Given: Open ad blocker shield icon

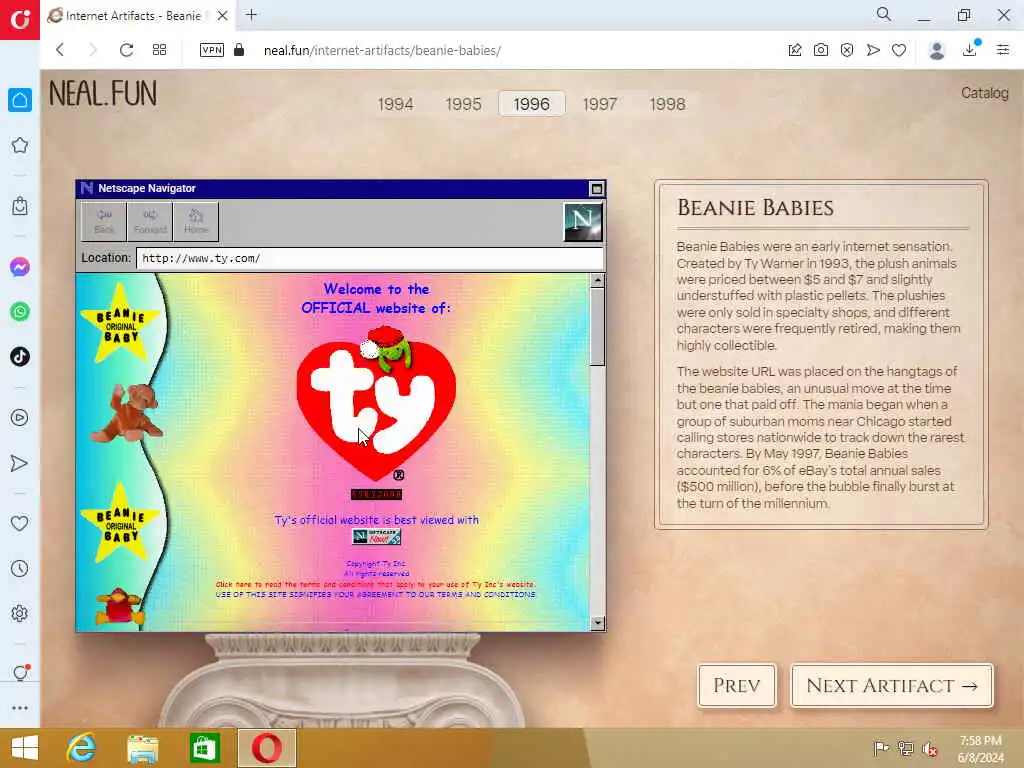Looking at the screenshot, I should pyautogui.click(x=847, y=50).
